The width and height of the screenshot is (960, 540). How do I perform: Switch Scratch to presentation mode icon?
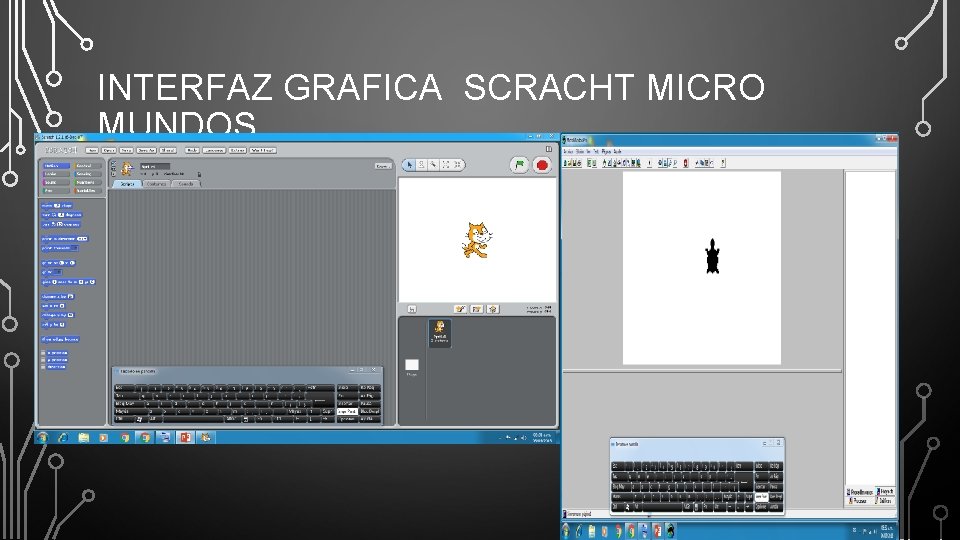pyautogui.click(x=549, y=149)
